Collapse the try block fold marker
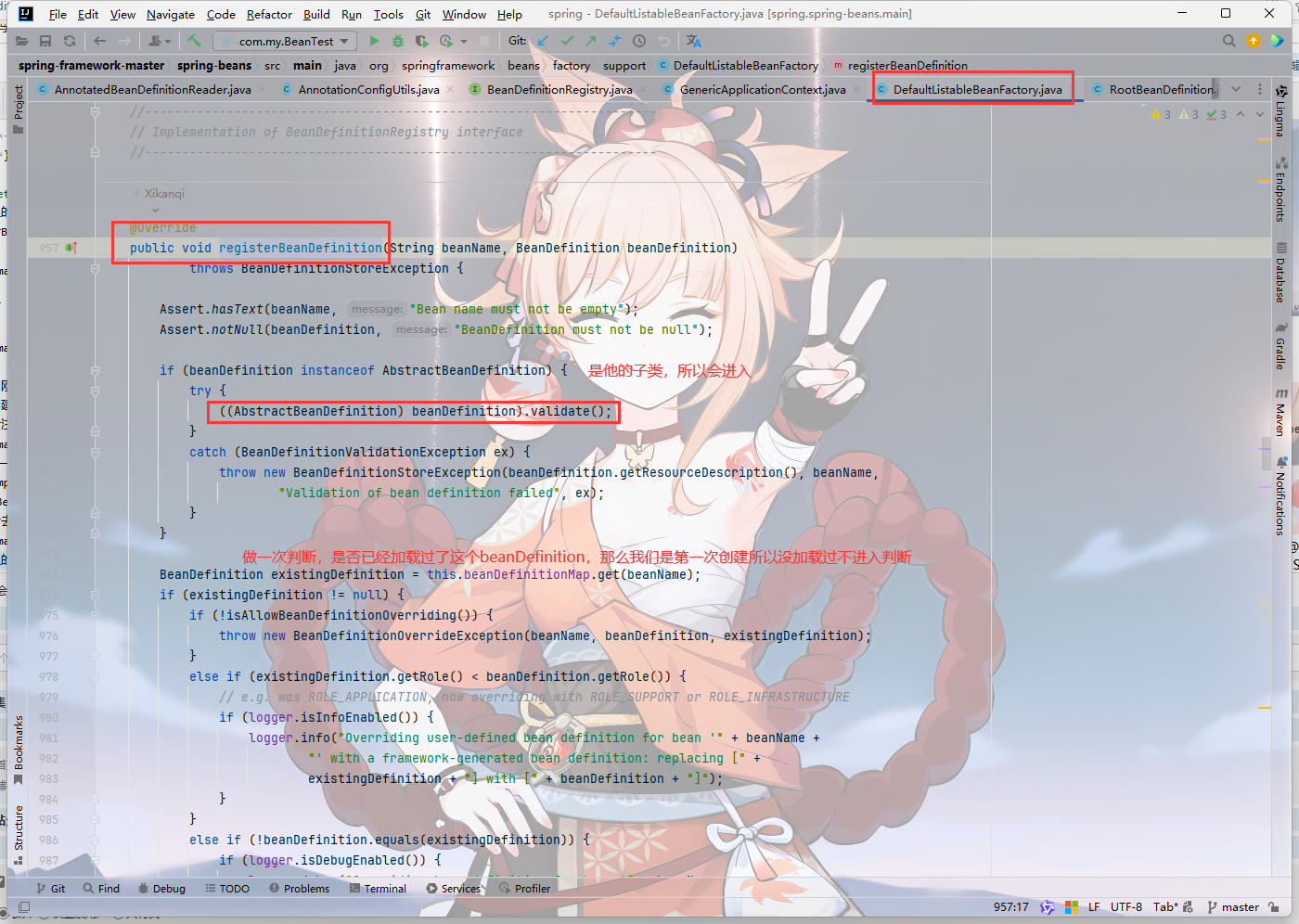Screen dimensions: 1299x924 pos(95,391)
